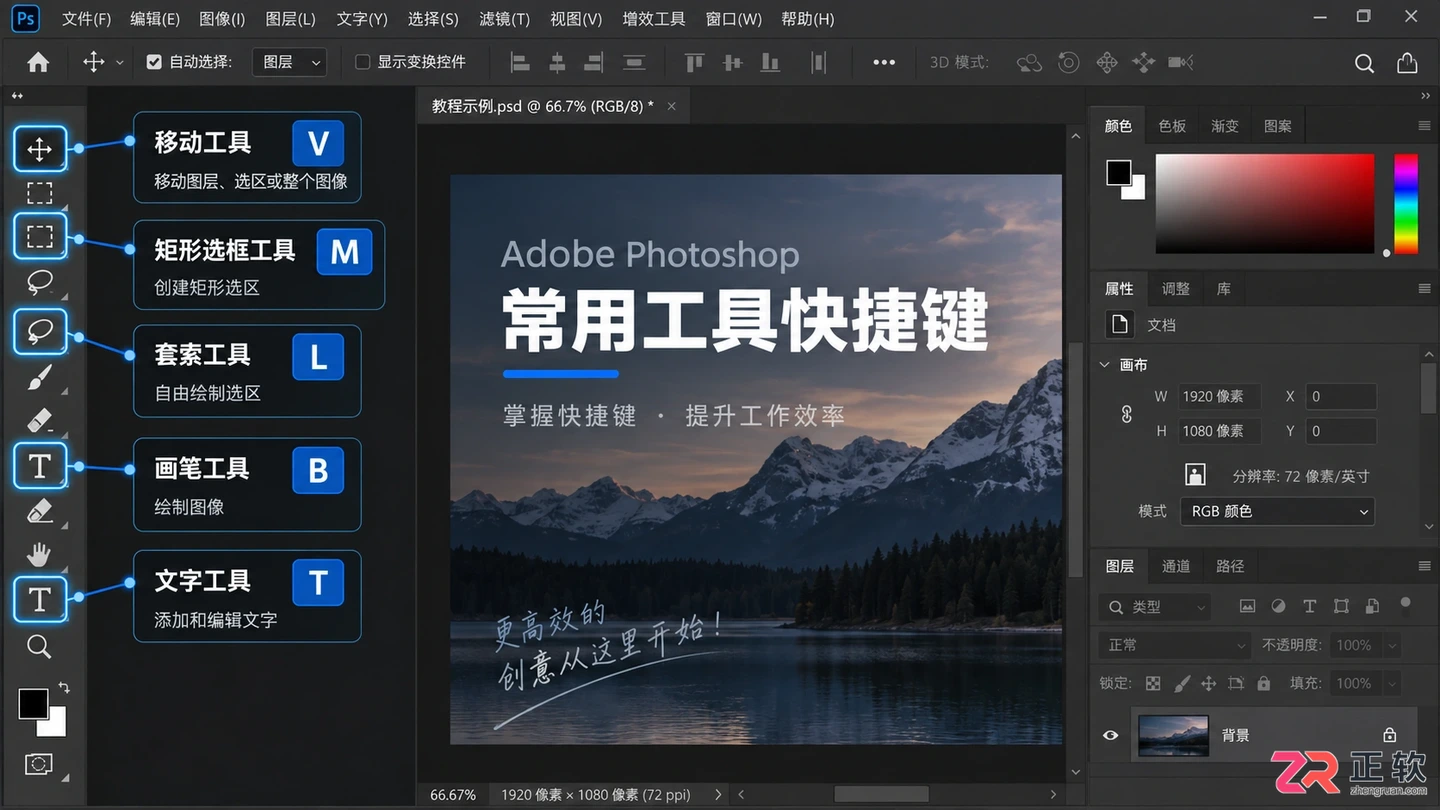Switch to the 色板 tab
The width and height of the screenshot is (1440, 810).
[x=1172, y=126]
